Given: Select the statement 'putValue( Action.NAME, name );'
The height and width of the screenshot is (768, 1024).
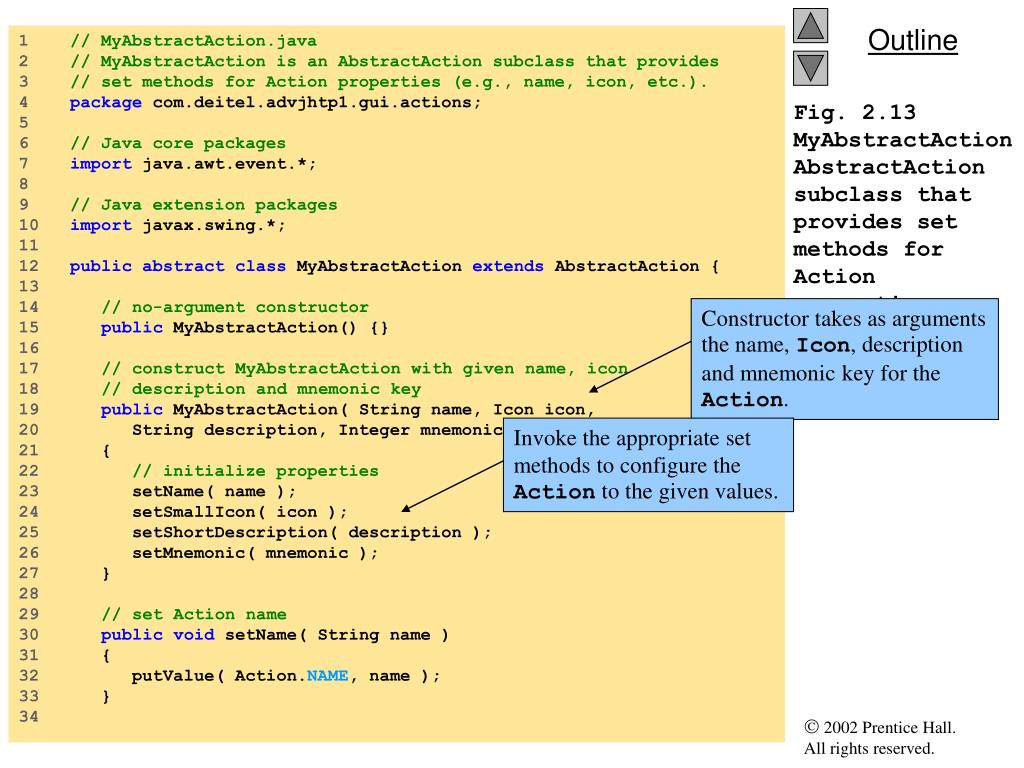Looking at the screenshot, I should [285, 676].
